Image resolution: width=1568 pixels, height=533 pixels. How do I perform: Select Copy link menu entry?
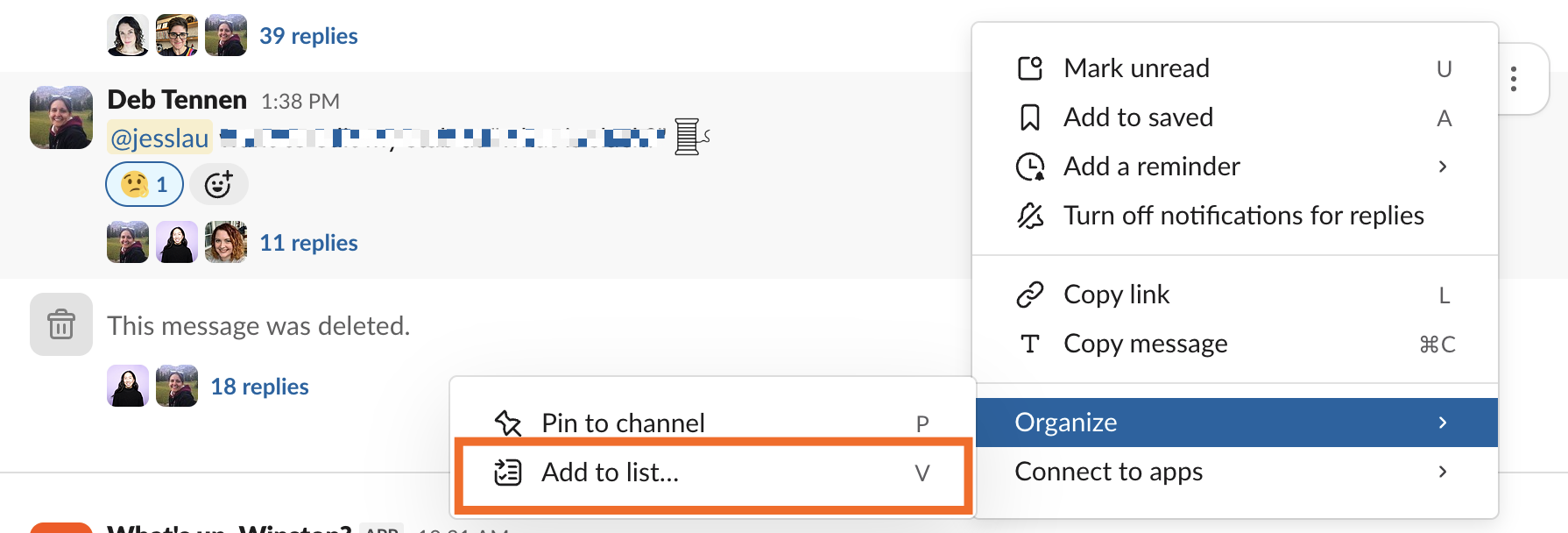1235,295
